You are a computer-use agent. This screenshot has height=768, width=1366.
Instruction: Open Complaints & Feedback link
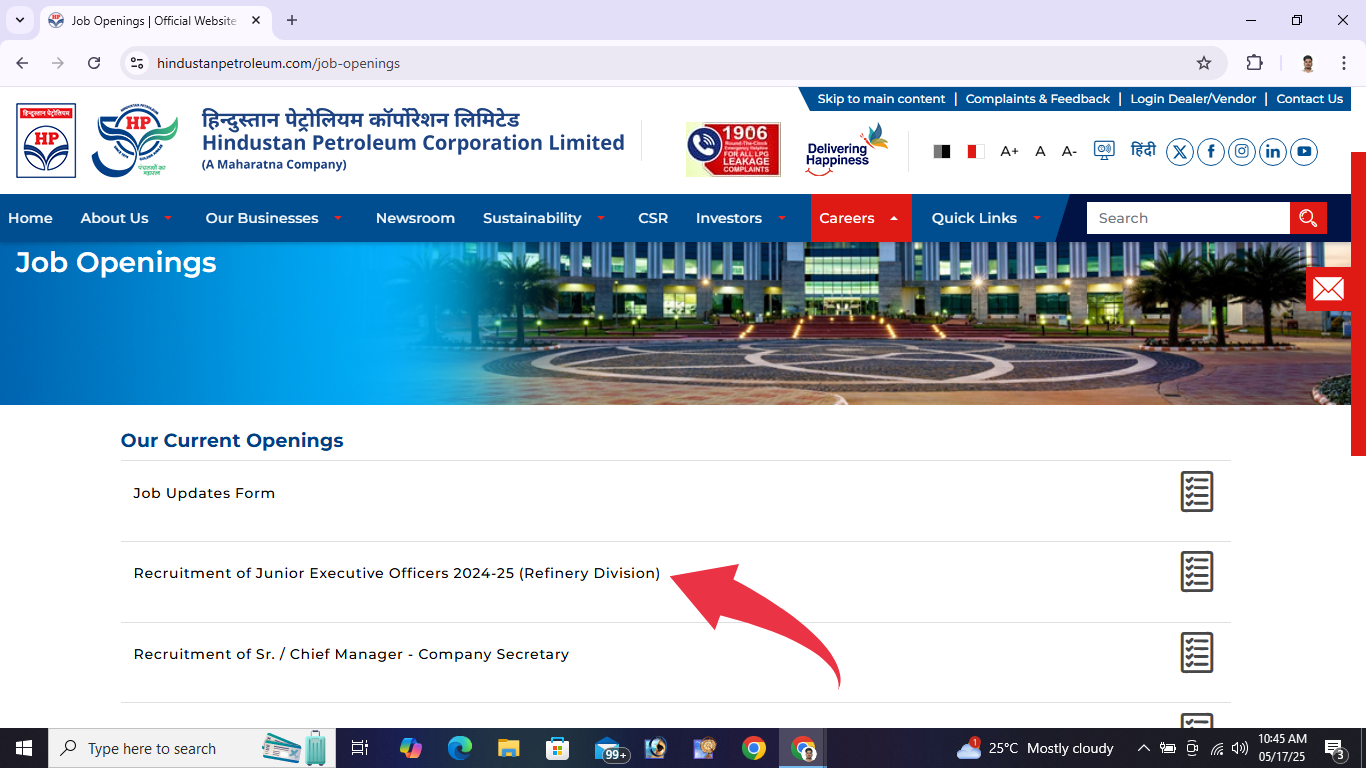[1038, 99]
